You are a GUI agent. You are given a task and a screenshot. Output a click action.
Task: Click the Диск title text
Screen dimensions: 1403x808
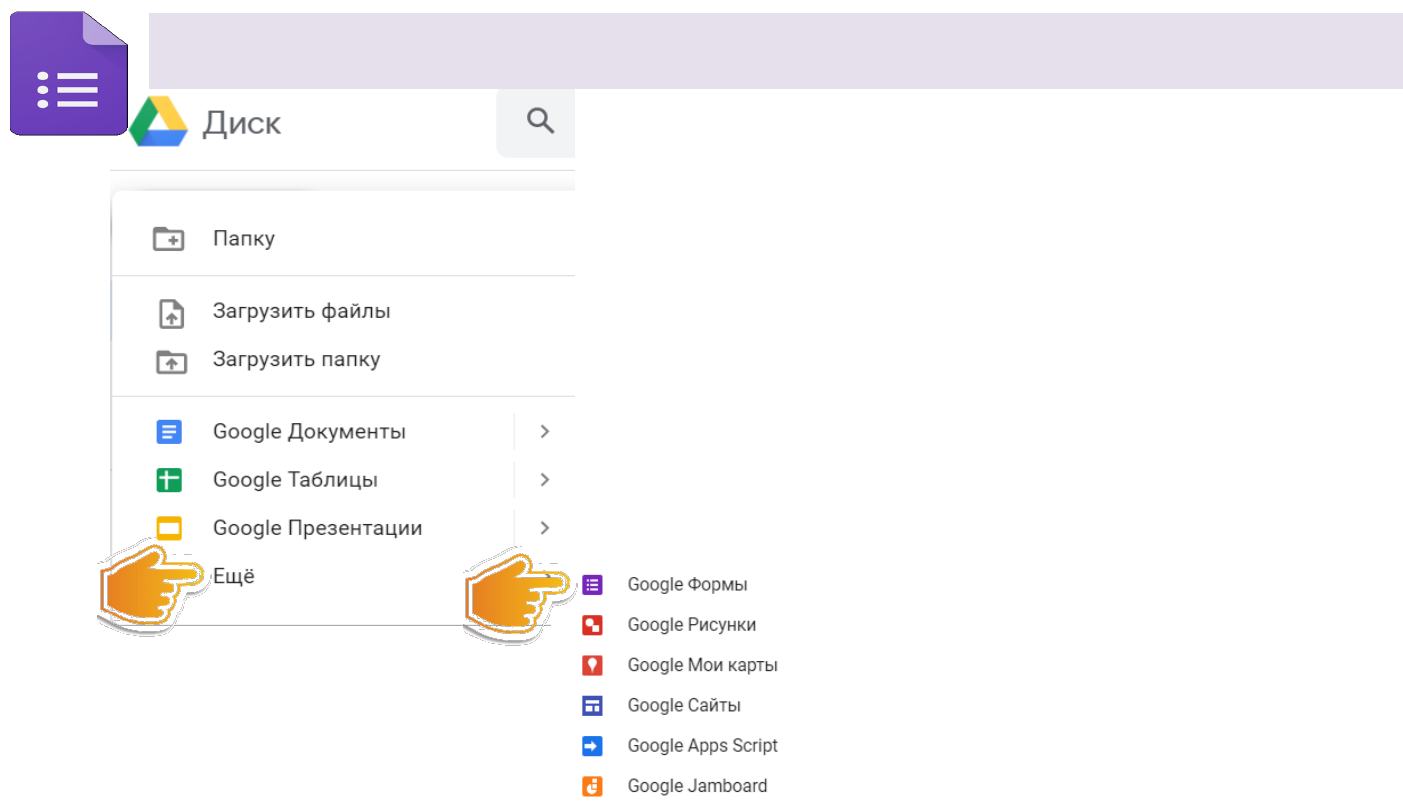point(242,123)
